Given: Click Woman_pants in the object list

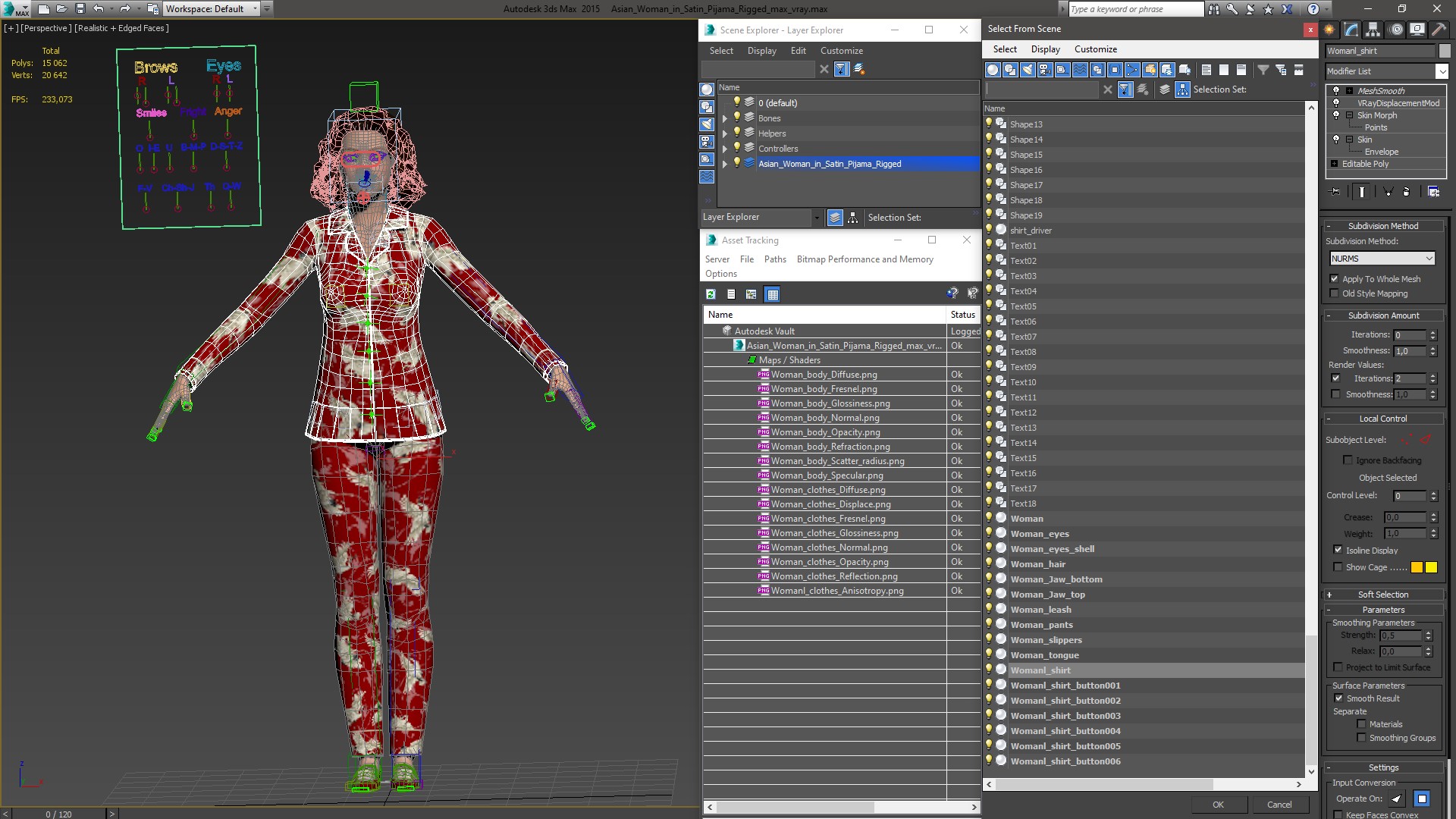Looking at the screenshot, I should (1041, 625).
